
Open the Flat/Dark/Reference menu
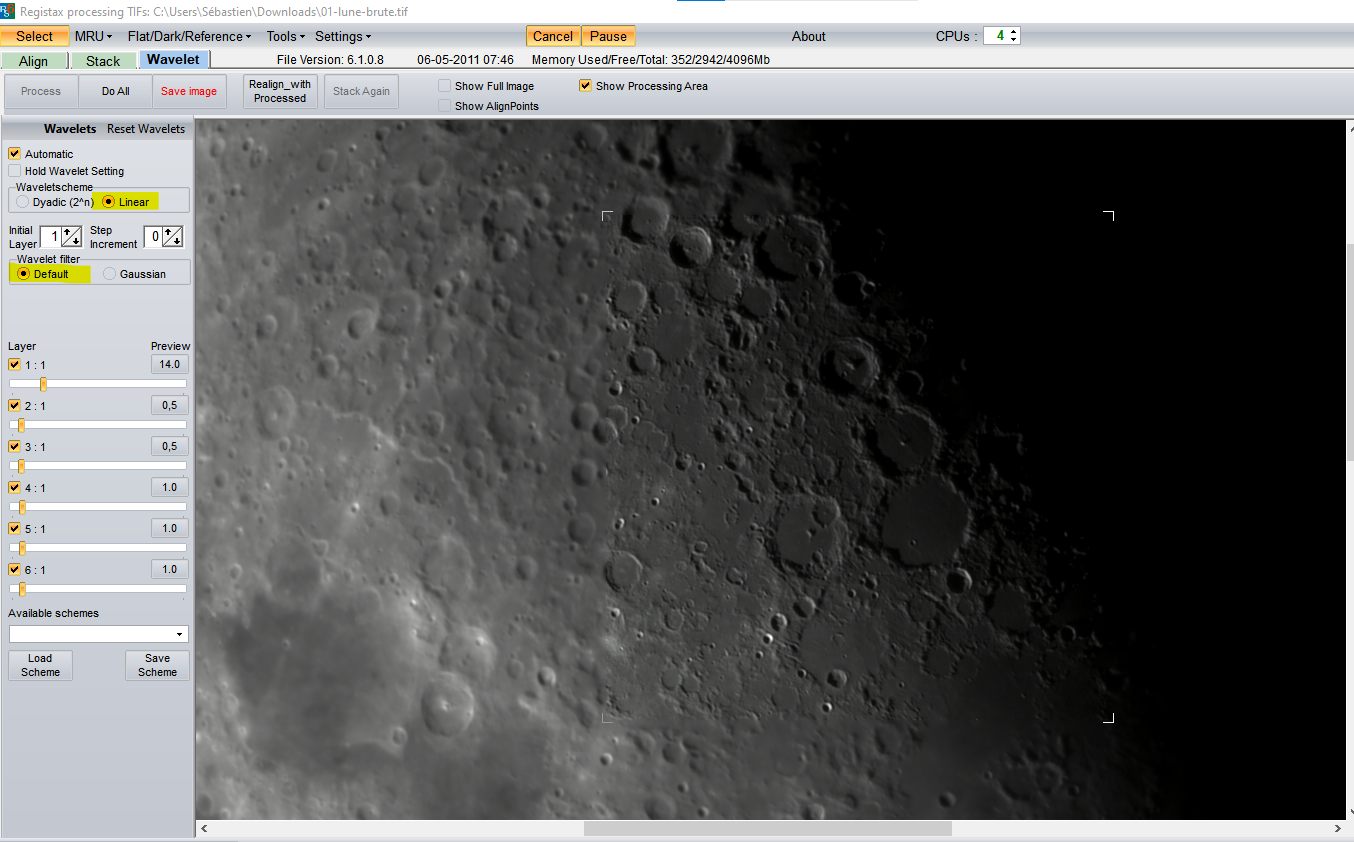(x=190, y=36)
